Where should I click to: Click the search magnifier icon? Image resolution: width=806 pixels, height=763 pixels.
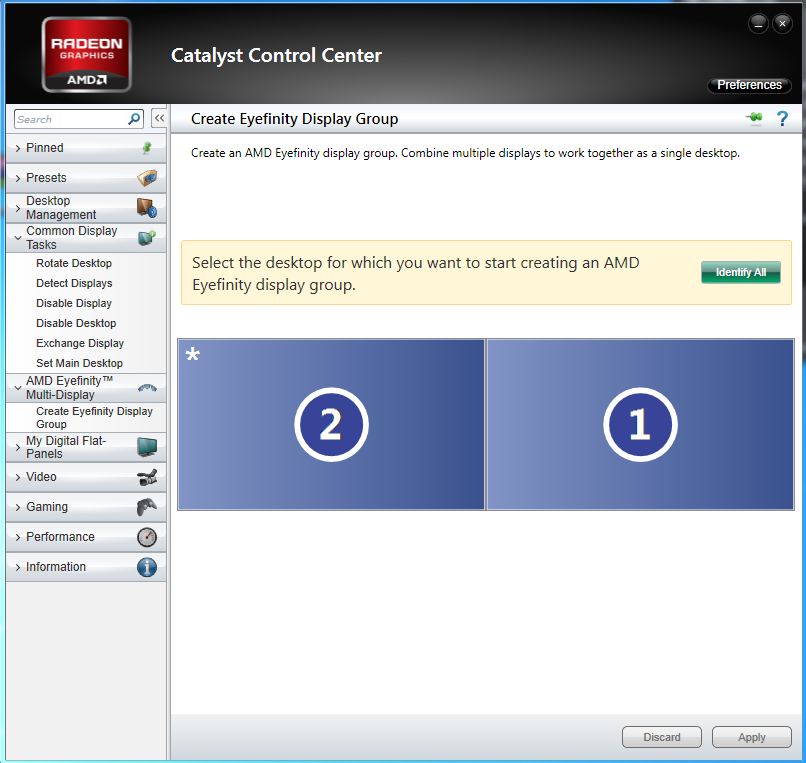[x=134, y=119]
